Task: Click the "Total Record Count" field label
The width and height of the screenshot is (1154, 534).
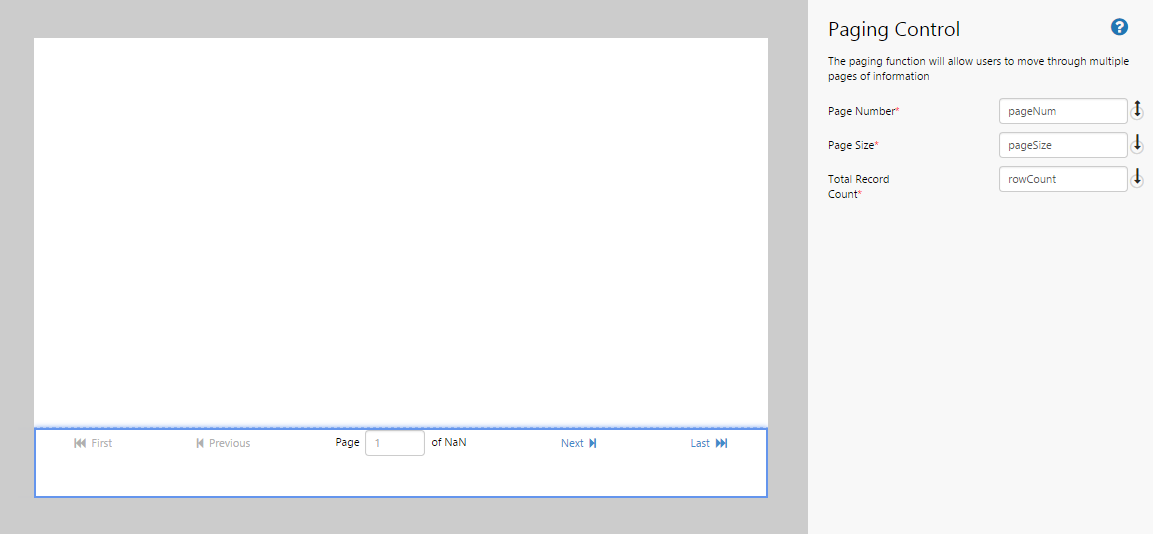Action: [858, 186]
